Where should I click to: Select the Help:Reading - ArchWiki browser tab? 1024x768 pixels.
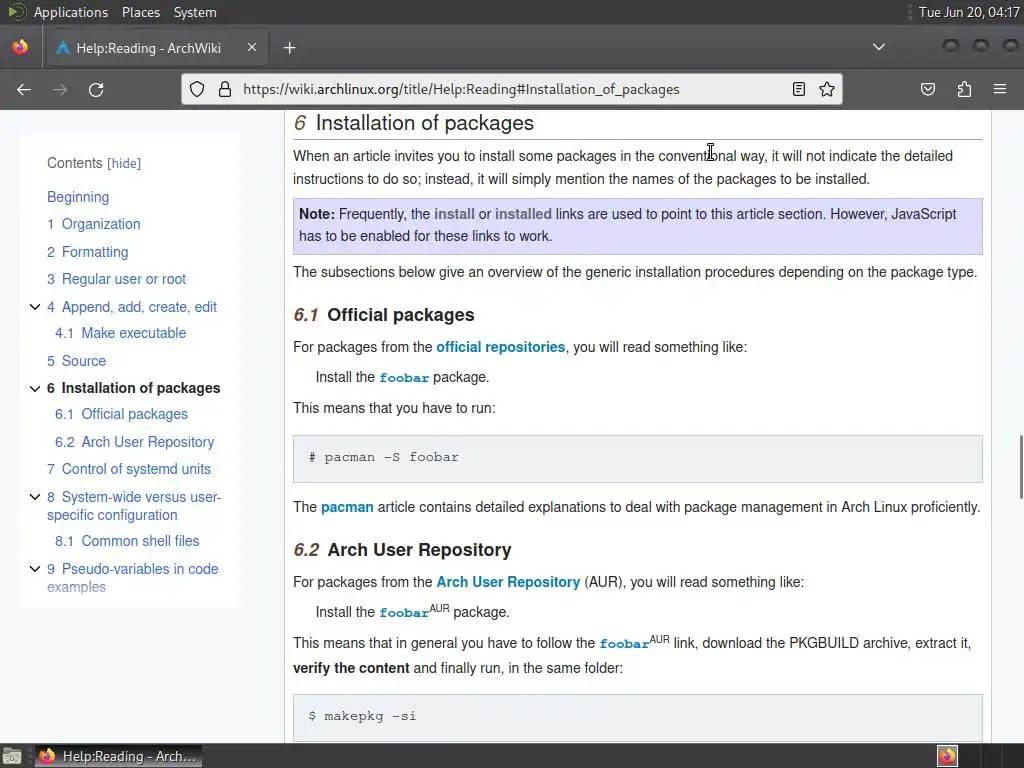155,48
